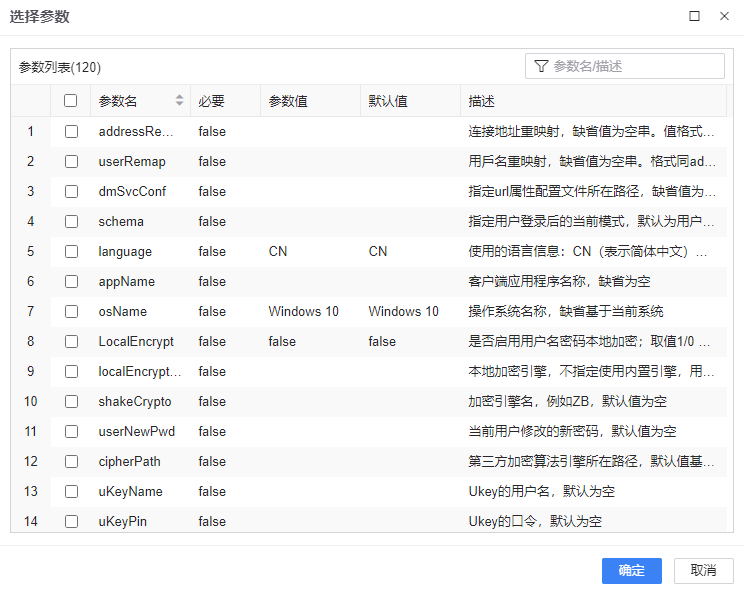This screenshot has height=590, width=744.
Task: Select the addressRe... parameter name
Action: 136,131
